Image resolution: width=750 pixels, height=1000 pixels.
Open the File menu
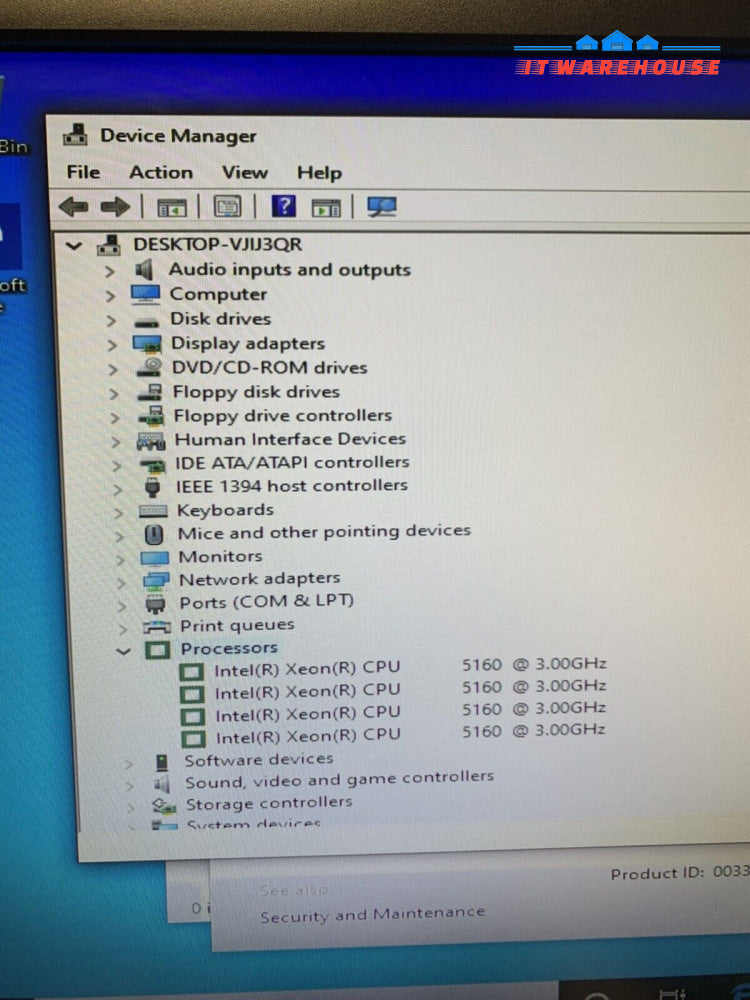(x=83, y=172)
